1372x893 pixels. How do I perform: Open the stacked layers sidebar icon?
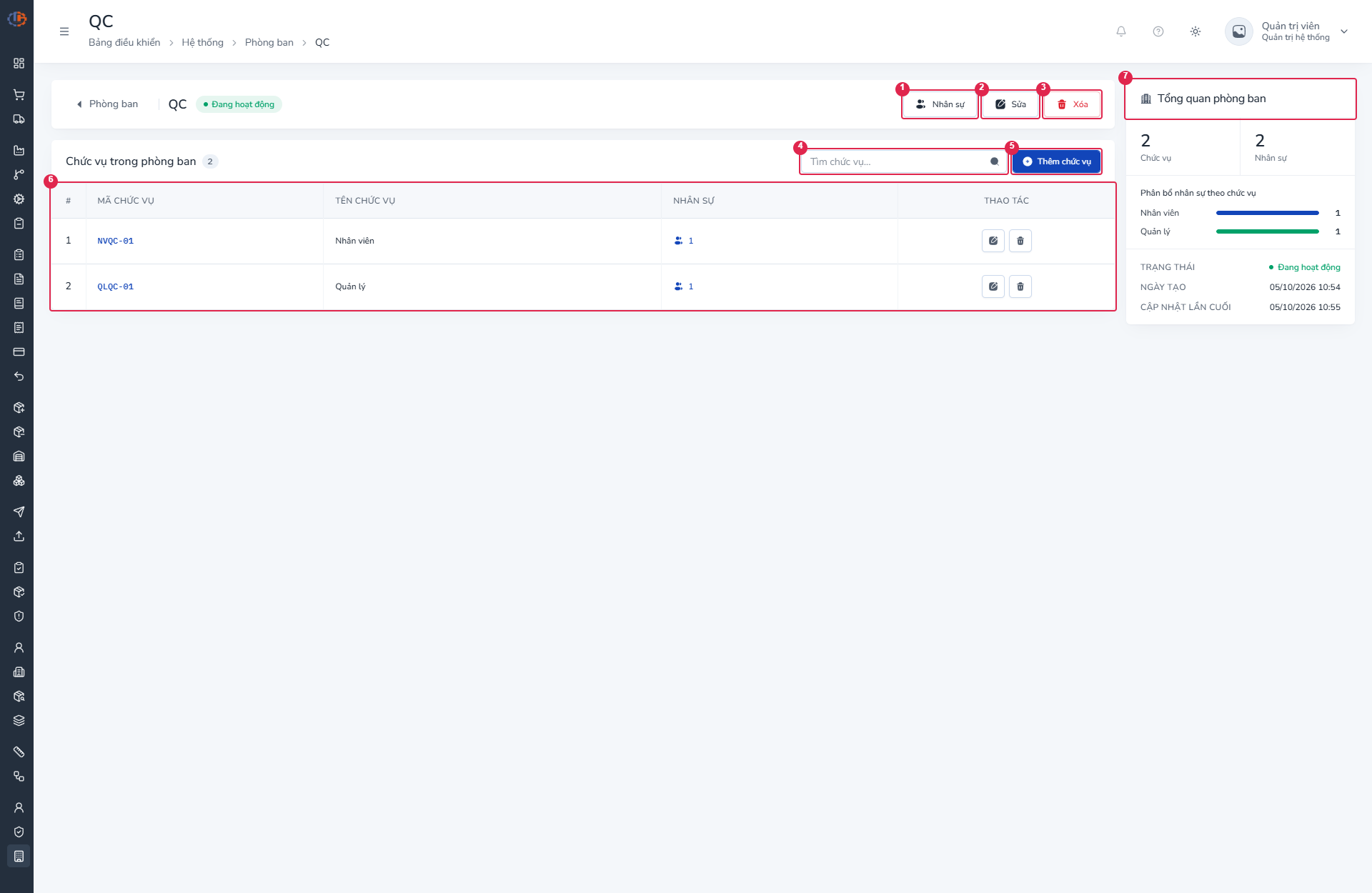[19, 720]
